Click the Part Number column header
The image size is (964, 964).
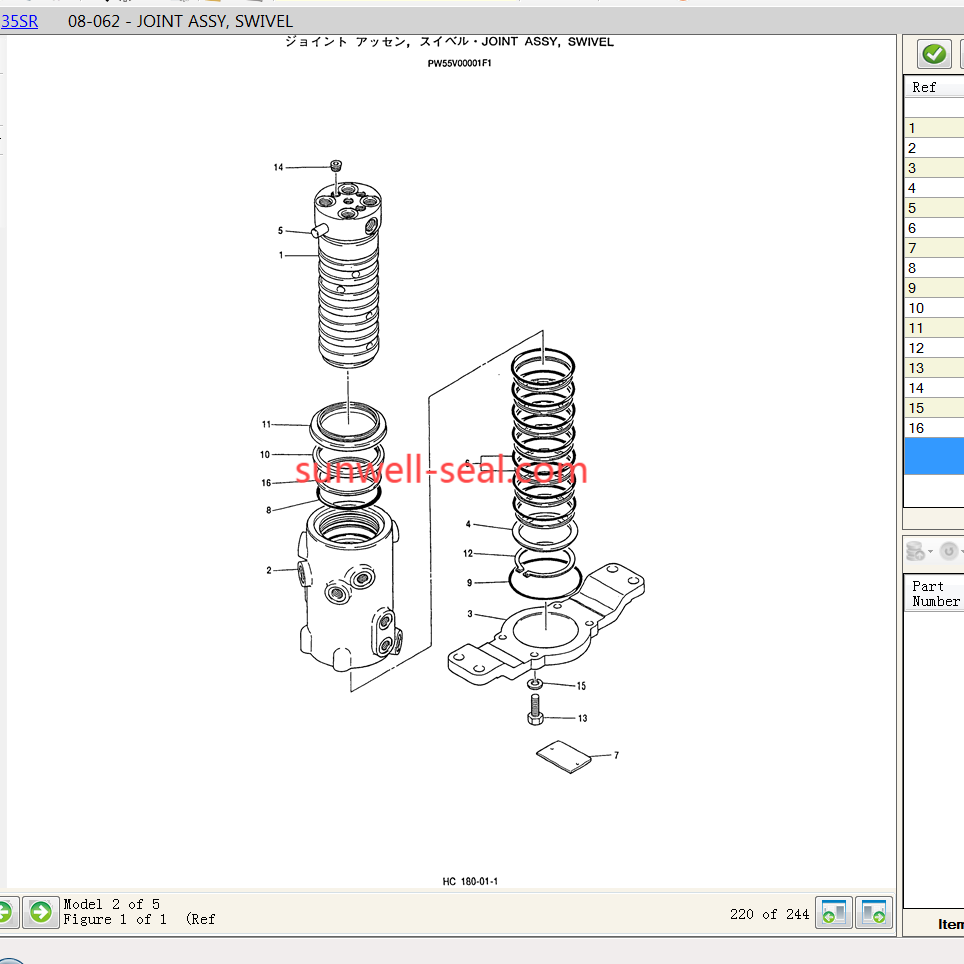pyautogui.click(x=935, y=594)
